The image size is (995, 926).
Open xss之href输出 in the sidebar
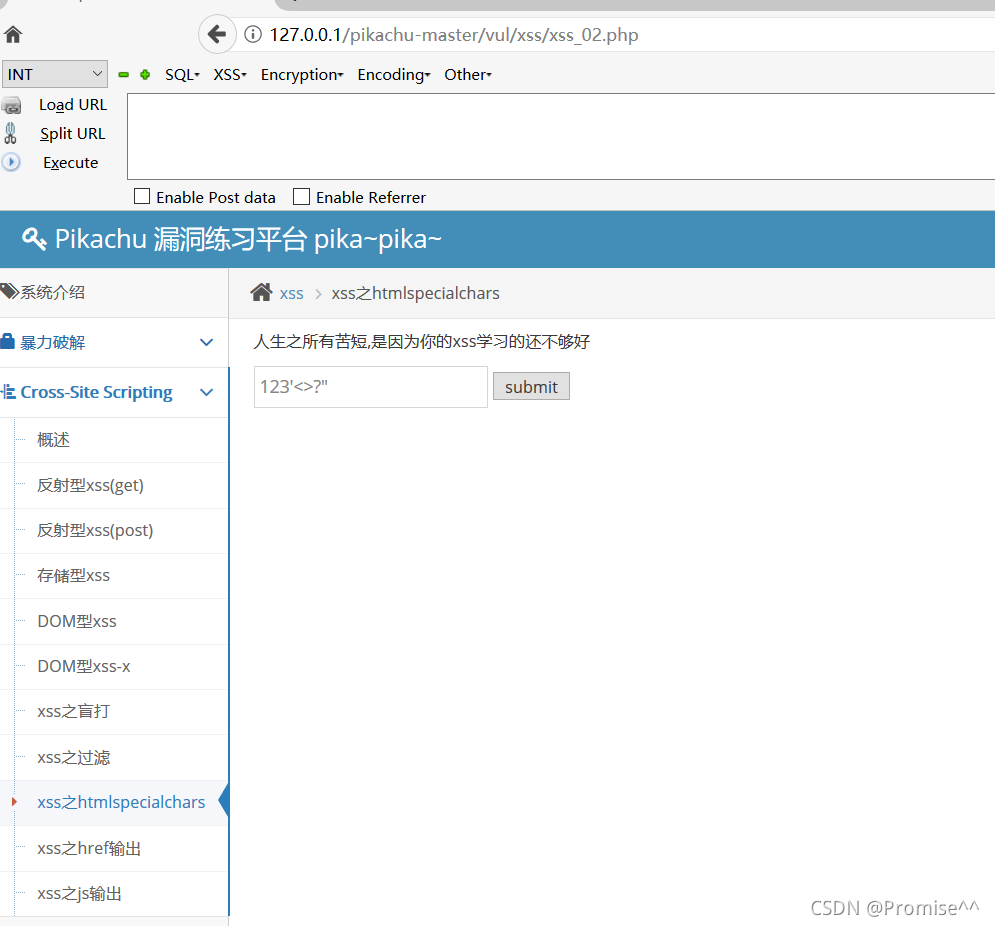point(89,848)
